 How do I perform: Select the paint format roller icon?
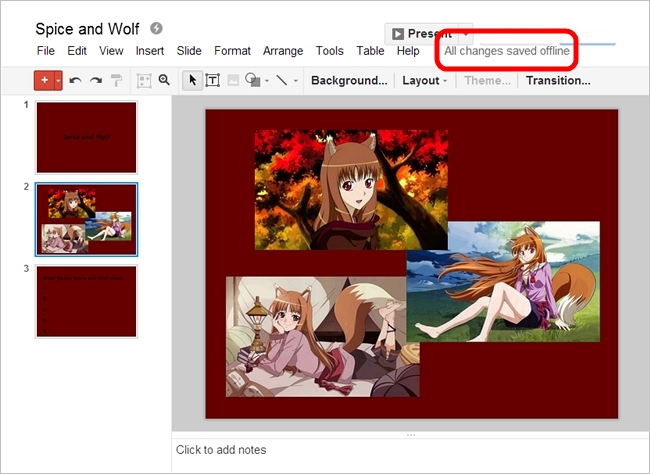[x=116, y=80]
